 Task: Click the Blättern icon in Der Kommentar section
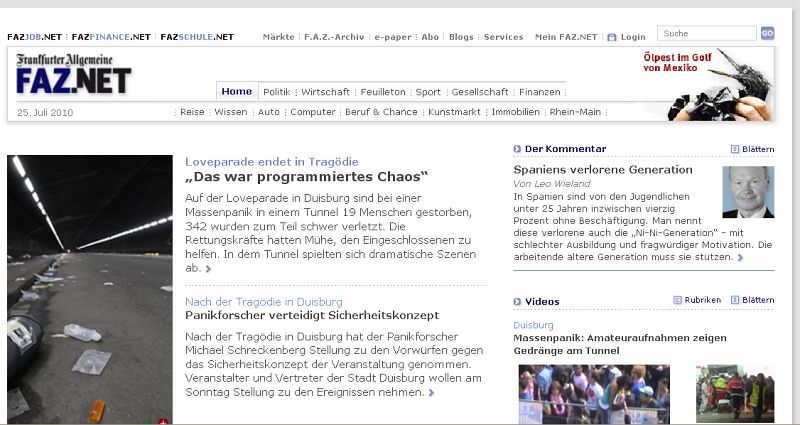[735, 149]
